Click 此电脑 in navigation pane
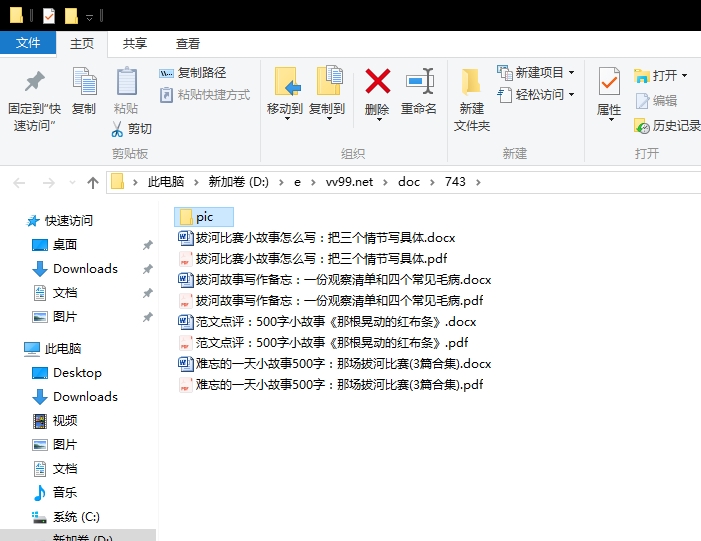Viewport: 701px width, 541px height. click(53, 349)
